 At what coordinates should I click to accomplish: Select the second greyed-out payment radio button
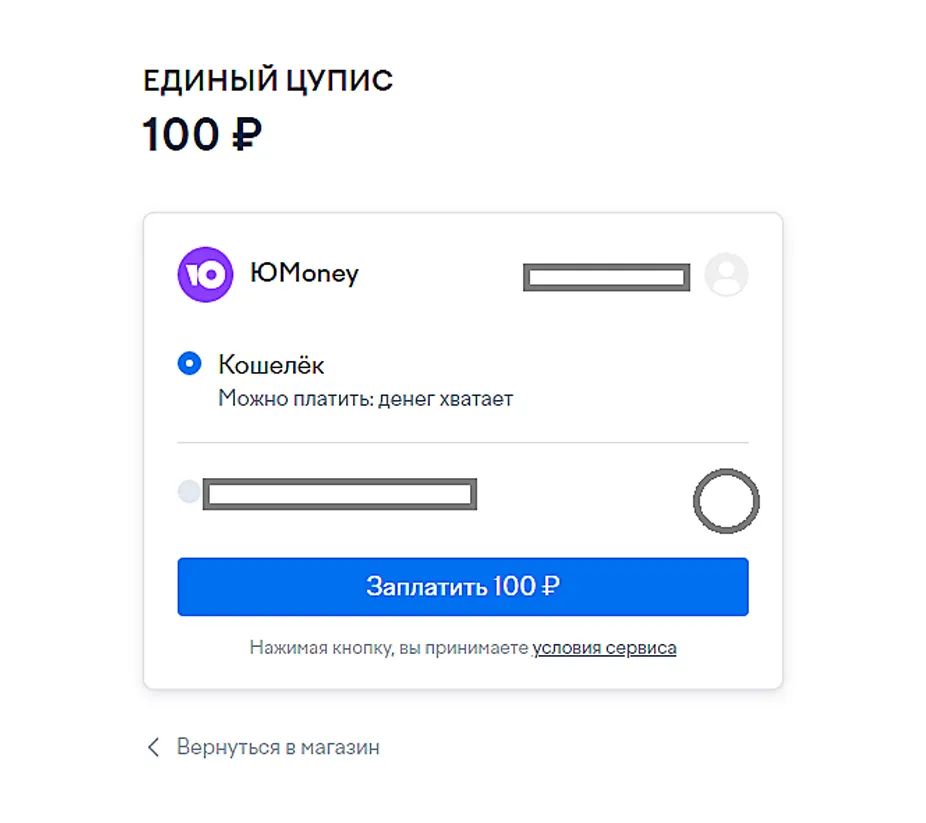click(188, 492)
